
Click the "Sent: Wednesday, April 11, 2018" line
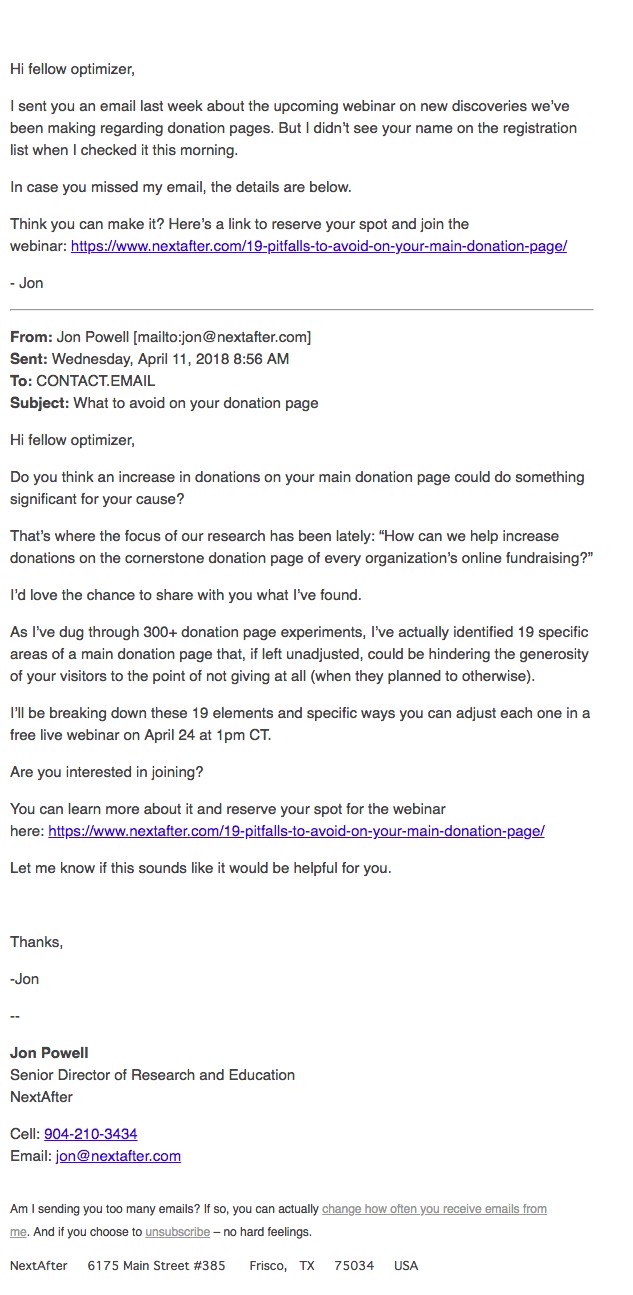tap(149, 359)
